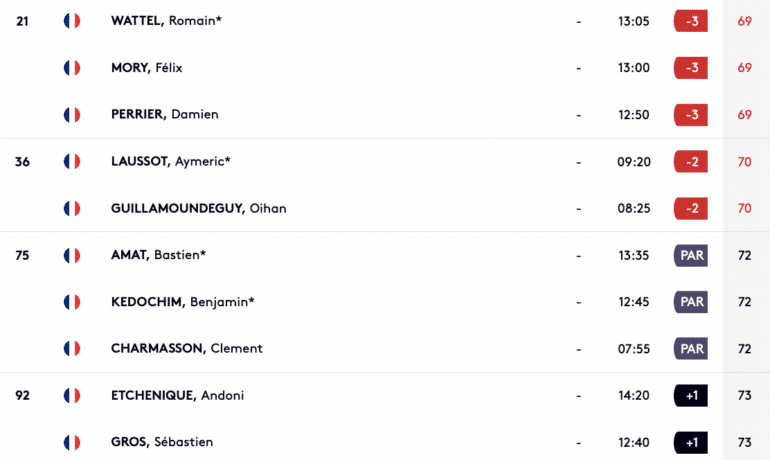Click the 13:05 tee time for WATTEL
The image size is (770, 460).
click(633, 21)
